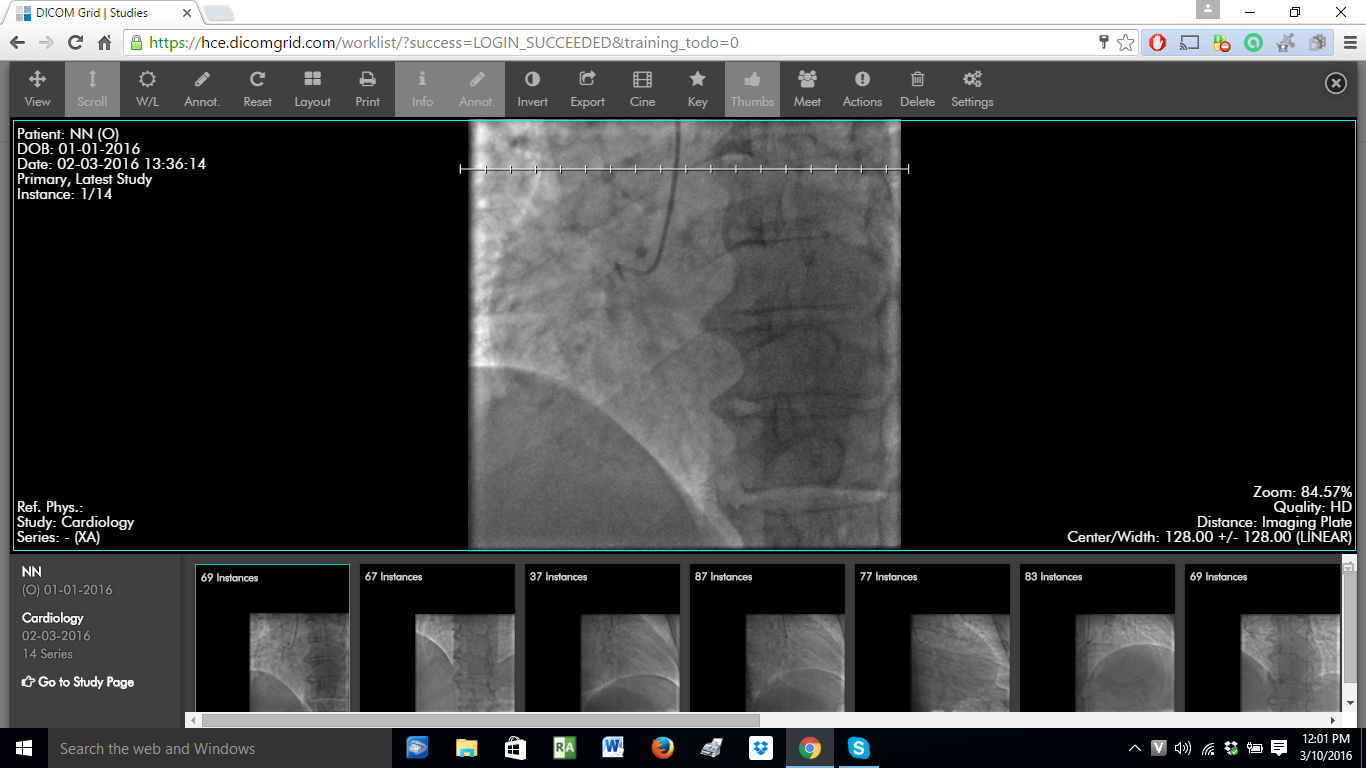Open Skype from the taskbar
This screenshot has width=1366, height=768.
tap(858, 748)
